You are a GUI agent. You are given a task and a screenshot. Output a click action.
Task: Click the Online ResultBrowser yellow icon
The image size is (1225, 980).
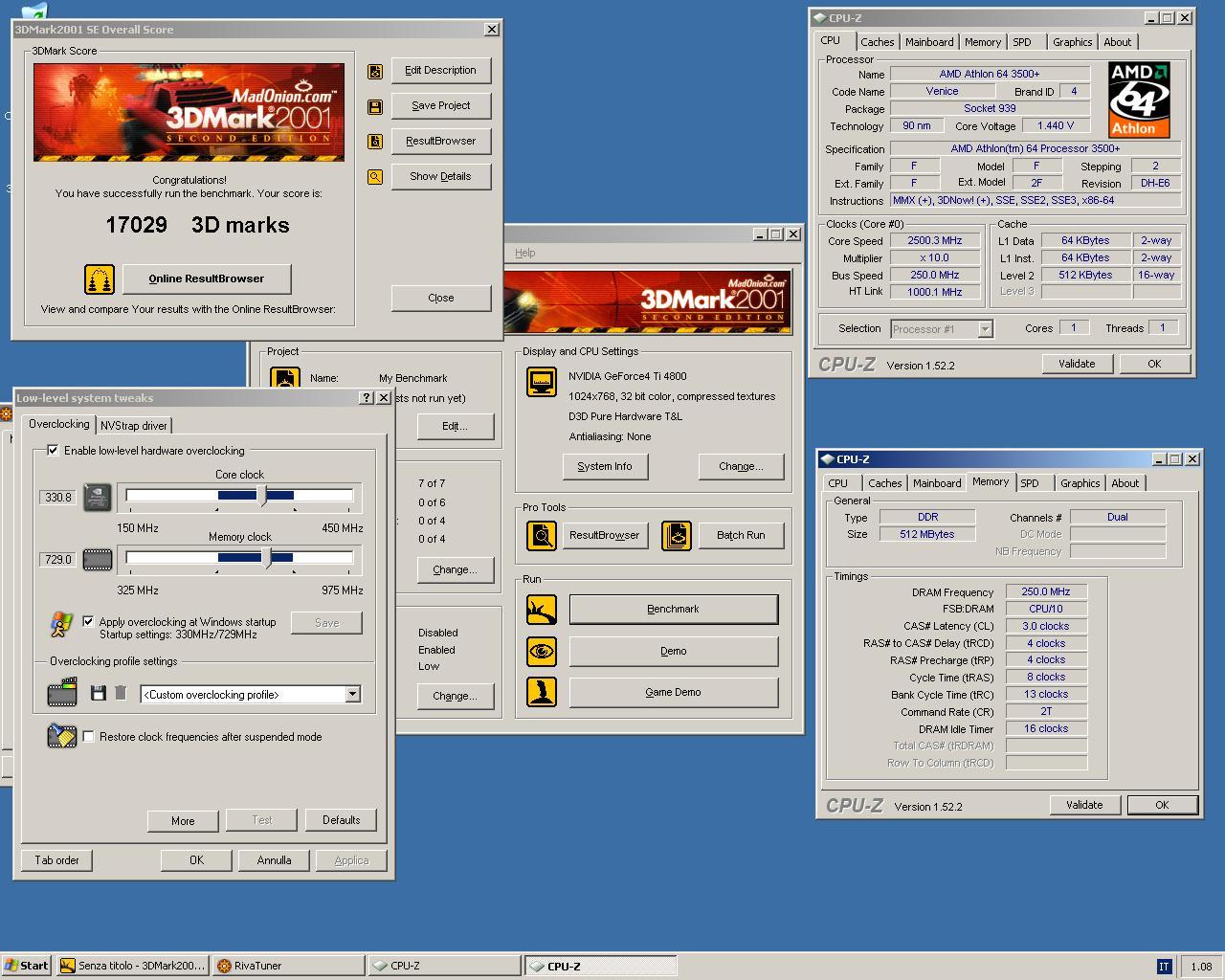tap(100, 278)
